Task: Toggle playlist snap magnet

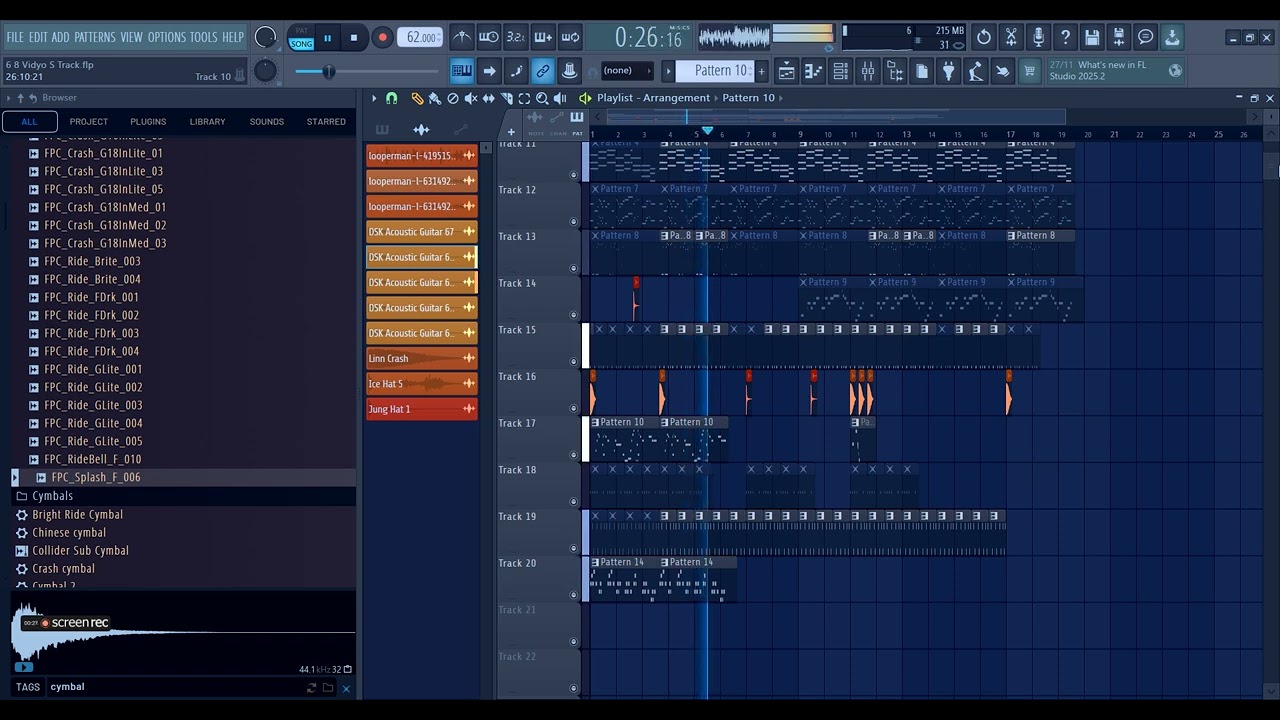Action: (x=392, y=98)
